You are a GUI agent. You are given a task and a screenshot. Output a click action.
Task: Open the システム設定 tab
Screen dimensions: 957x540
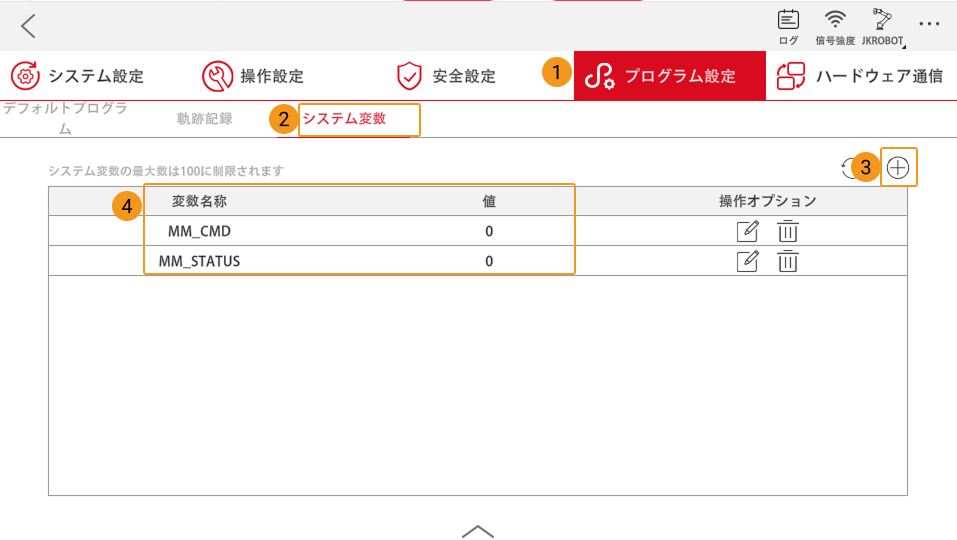[x=78, y=76]
